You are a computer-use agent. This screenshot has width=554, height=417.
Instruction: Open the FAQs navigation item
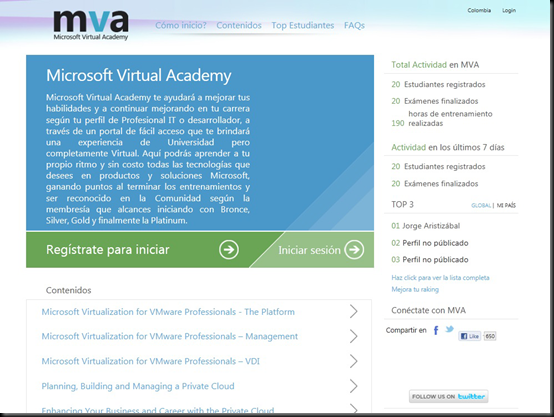[x=354, y=25]
